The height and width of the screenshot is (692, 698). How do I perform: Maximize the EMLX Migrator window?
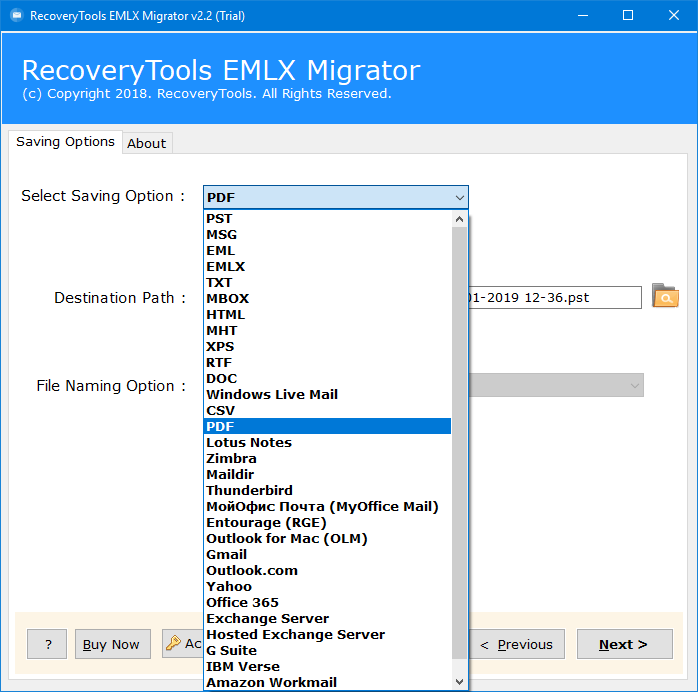628,16
